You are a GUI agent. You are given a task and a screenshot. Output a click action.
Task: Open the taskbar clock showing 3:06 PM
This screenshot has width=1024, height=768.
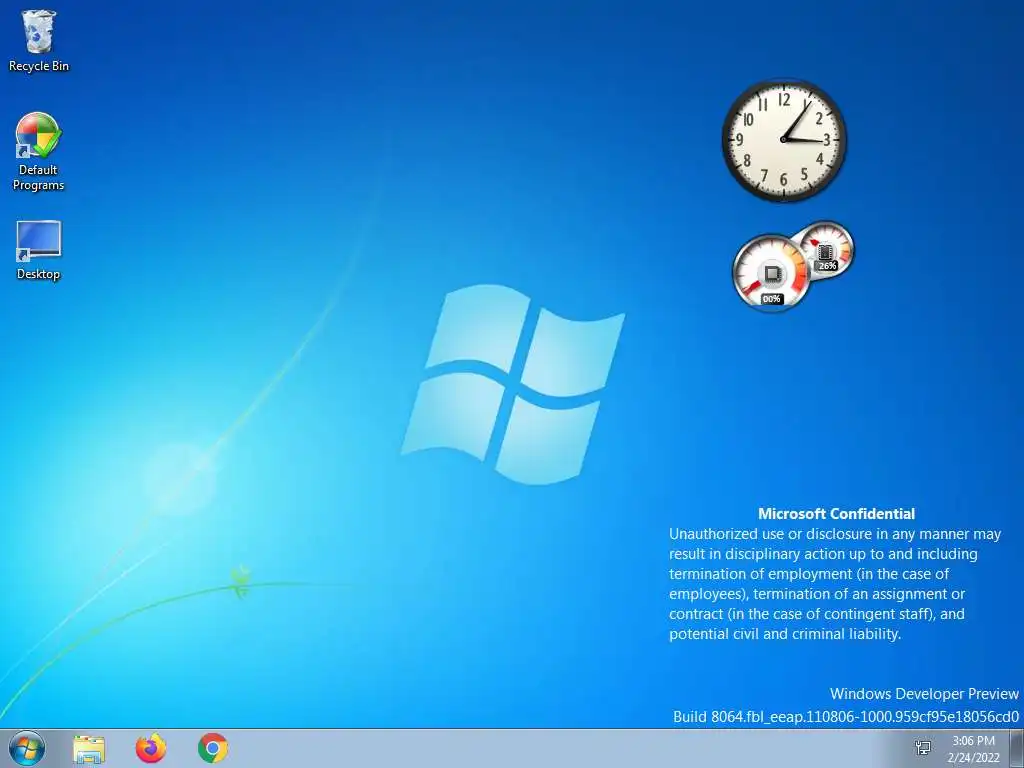[973, 741]
